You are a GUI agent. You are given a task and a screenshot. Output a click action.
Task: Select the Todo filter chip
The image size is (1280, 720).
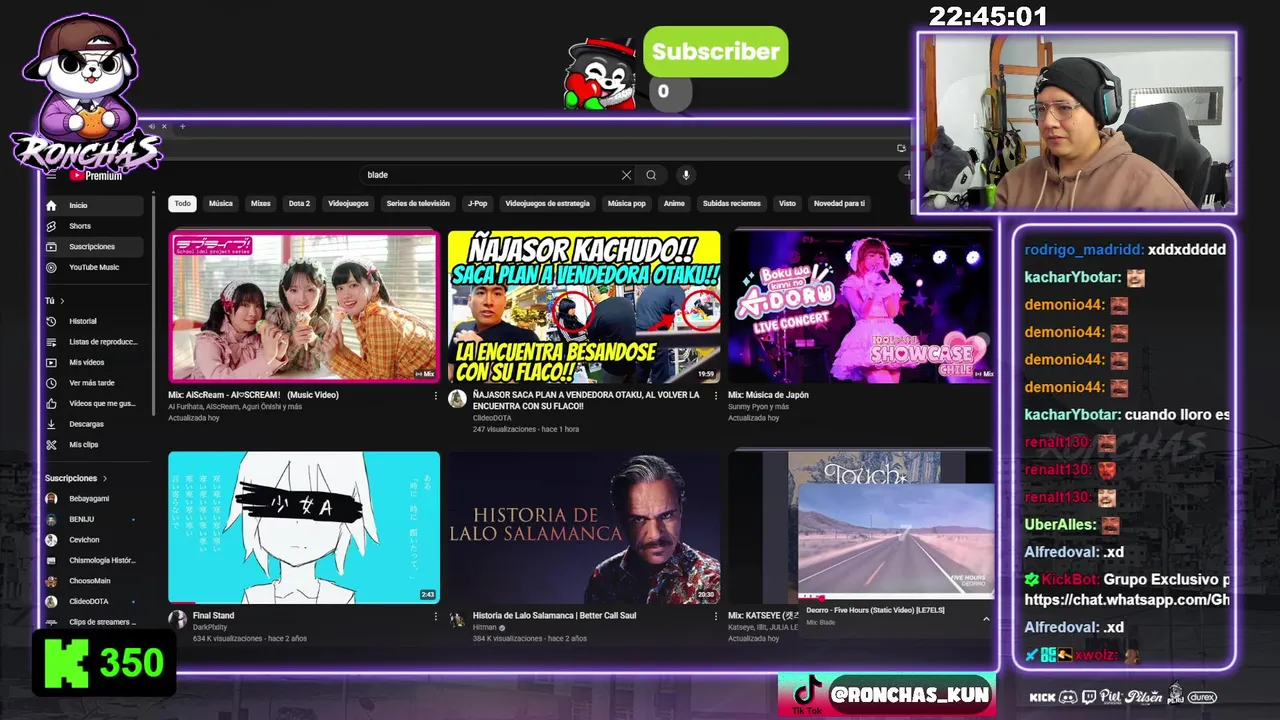[182, 203]
